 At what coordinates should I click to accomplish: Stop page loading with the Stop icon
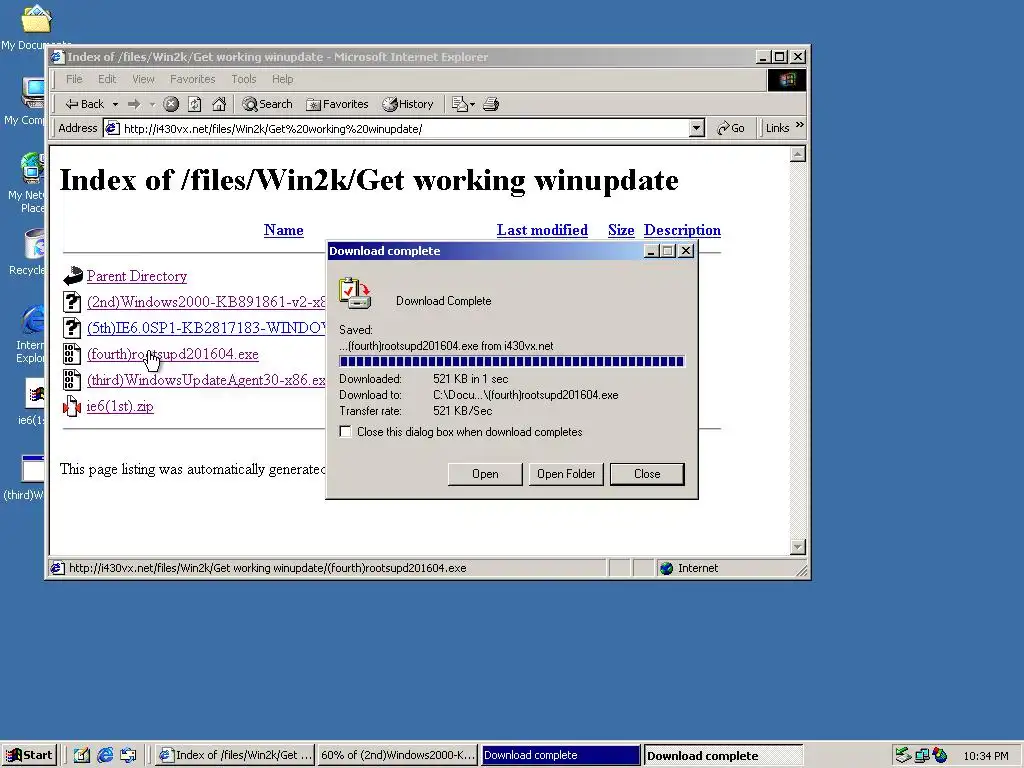click(171, 104)
